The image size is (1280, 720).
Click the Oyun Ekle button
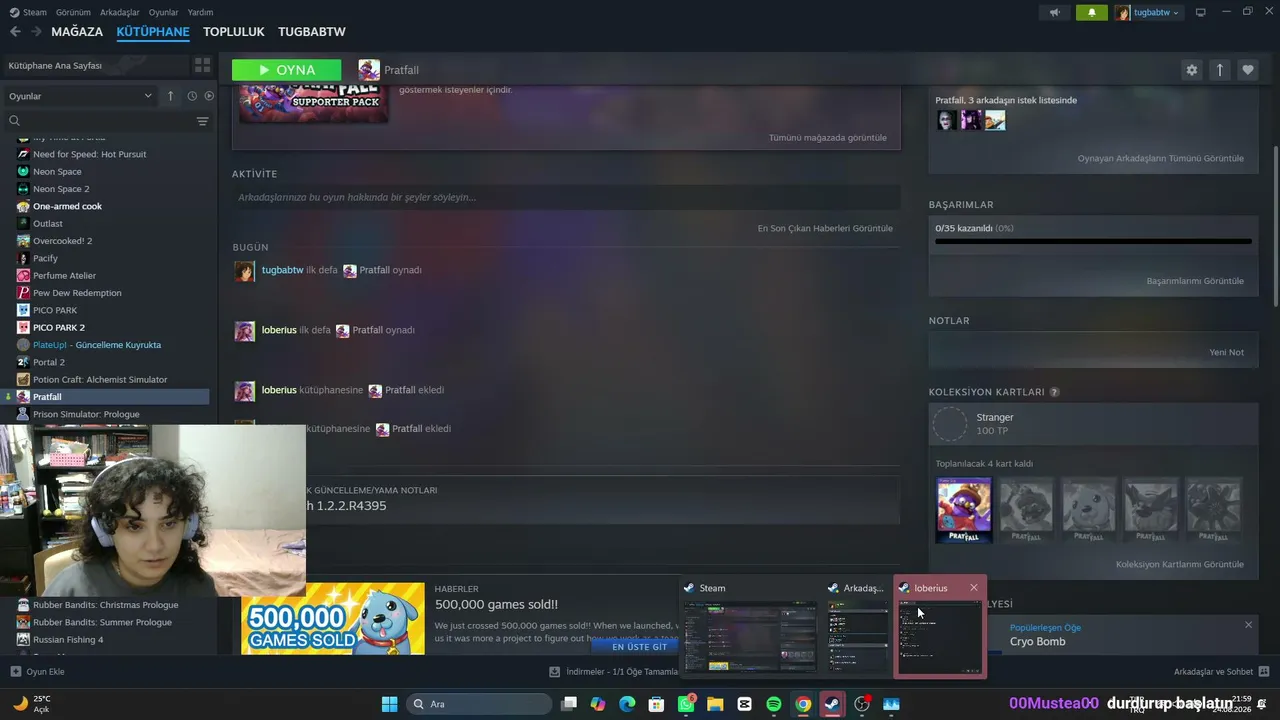38,671
